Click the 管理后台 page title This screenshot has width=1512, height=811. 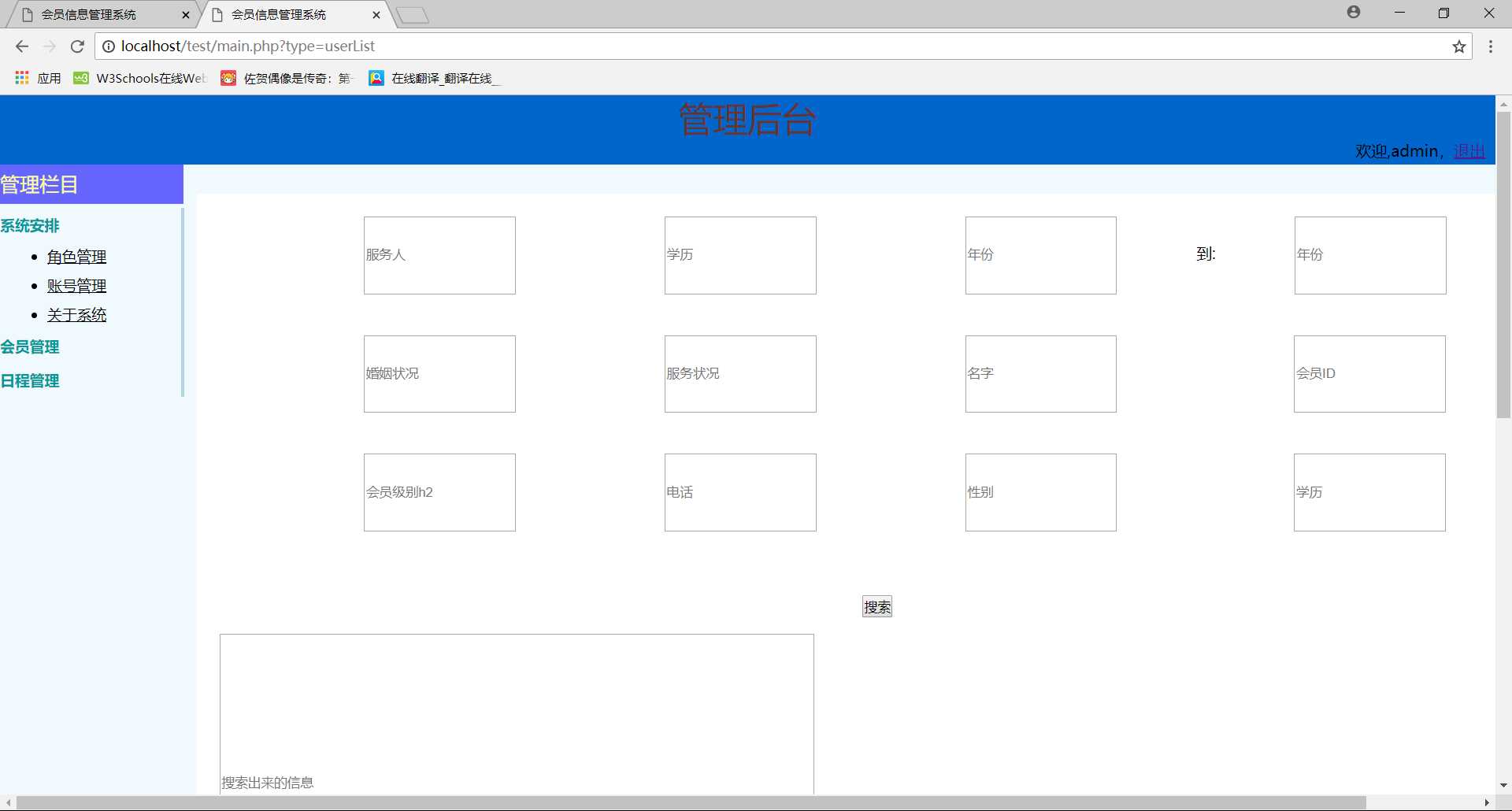pyautogui.click(x=747, y=120)
